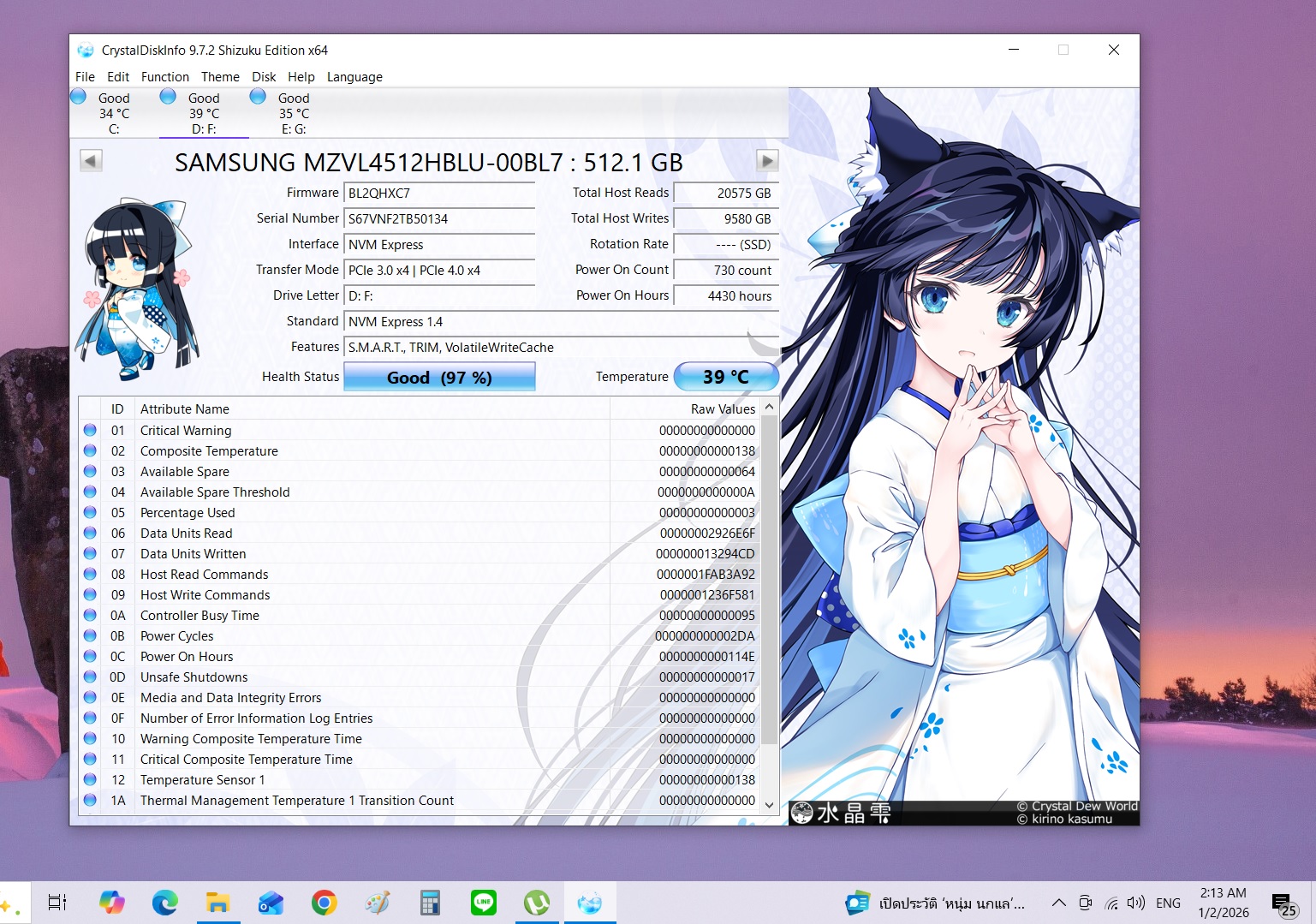This screenshot has height=924, width=1316.
Task: Click the previous disk left arrow
Action: tap(91, 160)
